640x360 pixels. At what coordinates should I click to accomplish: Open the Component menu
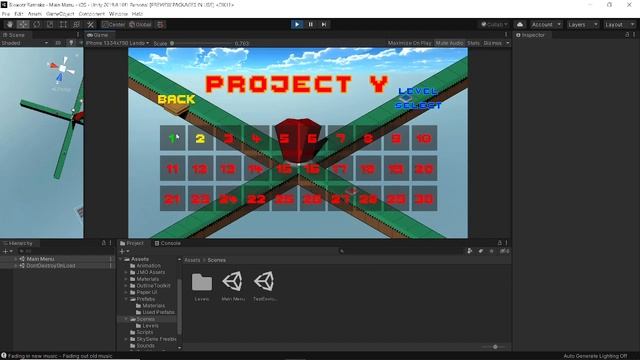tap(91, 14)
